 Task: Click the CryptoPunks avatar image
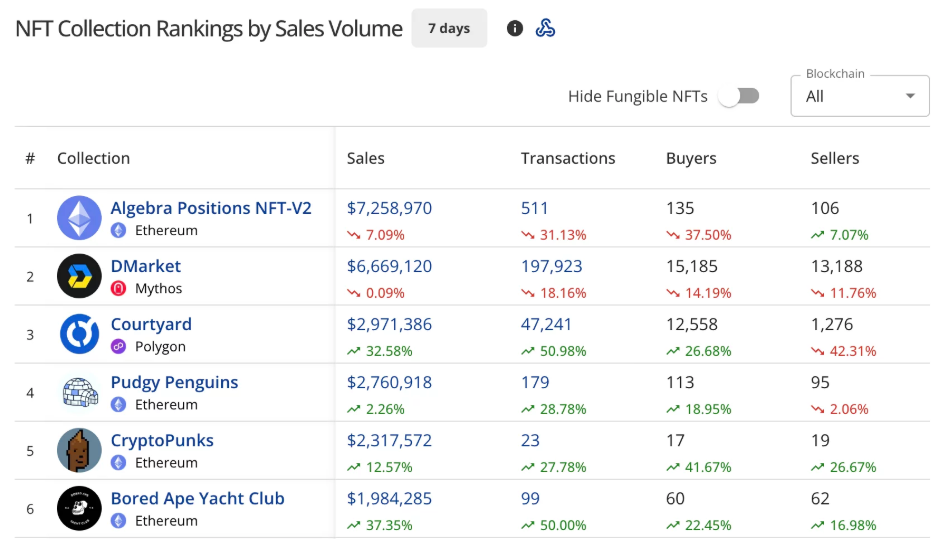coord(79,450)
